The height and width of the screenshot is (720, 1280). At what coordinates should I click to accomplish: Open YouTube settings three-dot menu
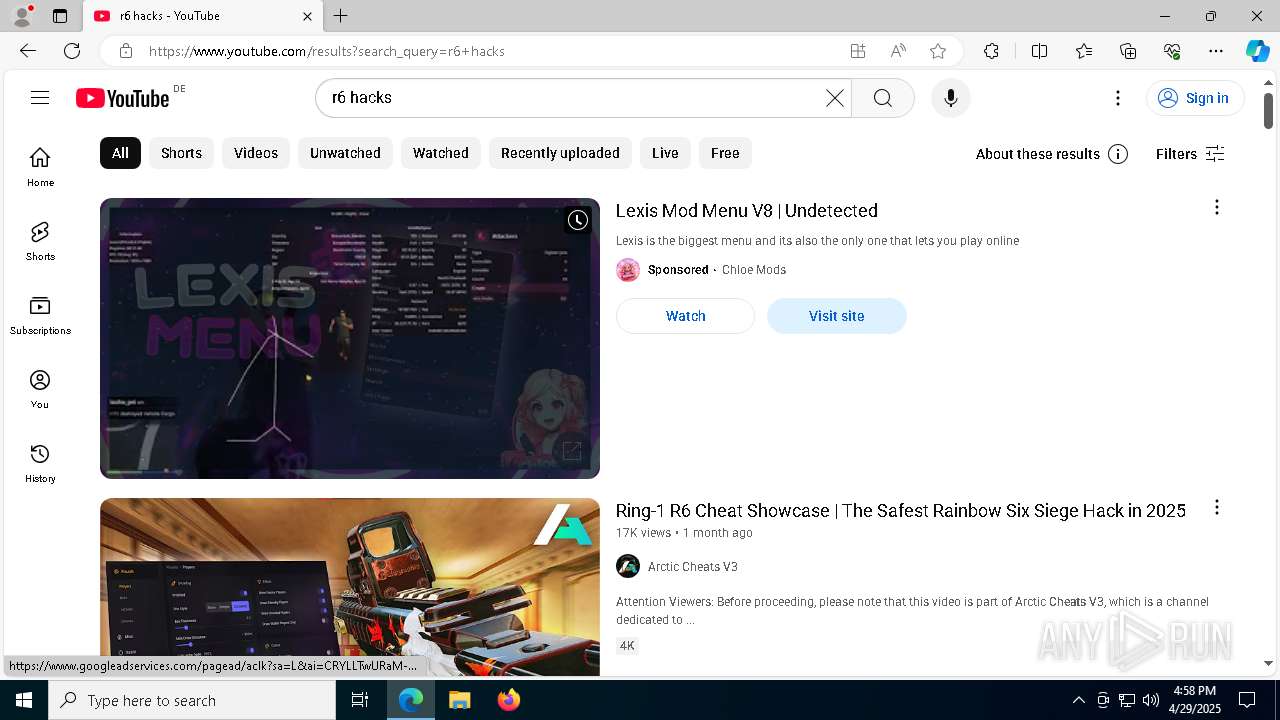pyautogui.click(x=1118, y=98)
